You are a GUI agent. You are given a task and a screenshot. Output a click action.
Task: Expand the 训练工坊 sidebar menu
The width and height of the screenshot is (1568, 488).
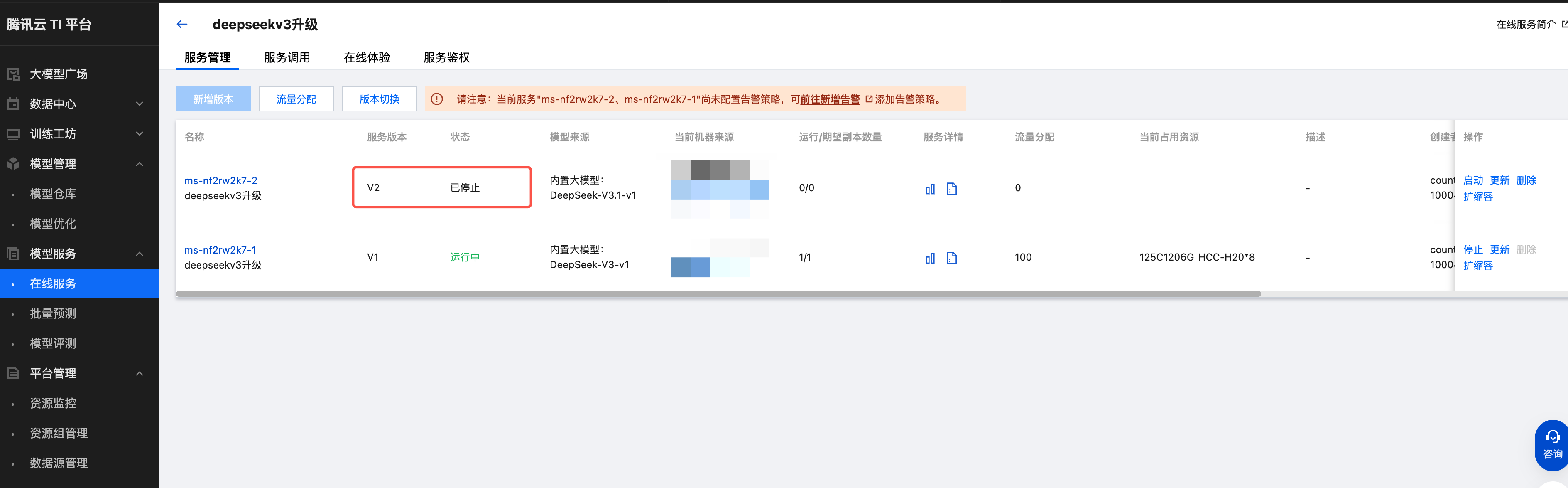click(x=140, y=134)
